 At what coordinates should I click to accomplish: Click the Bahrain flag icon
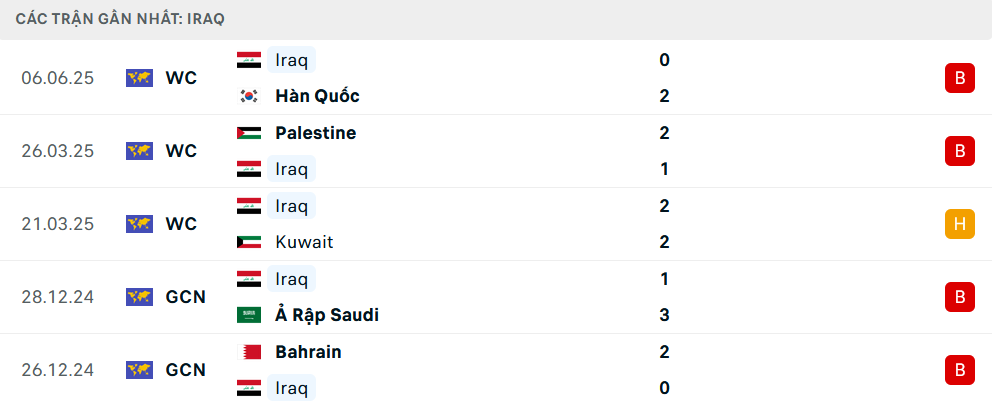point(249,352)
